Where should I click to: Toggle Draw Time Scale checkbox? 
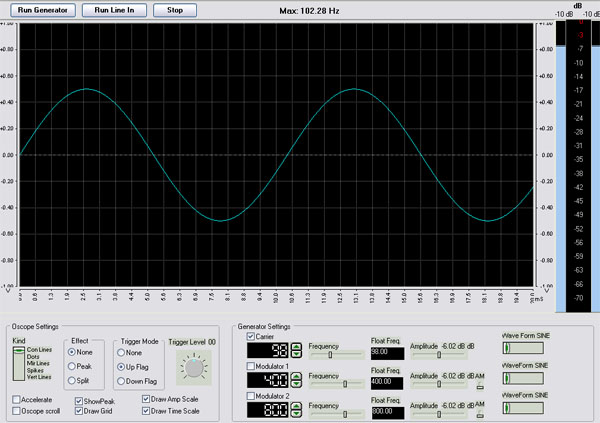tap(146, 411)
